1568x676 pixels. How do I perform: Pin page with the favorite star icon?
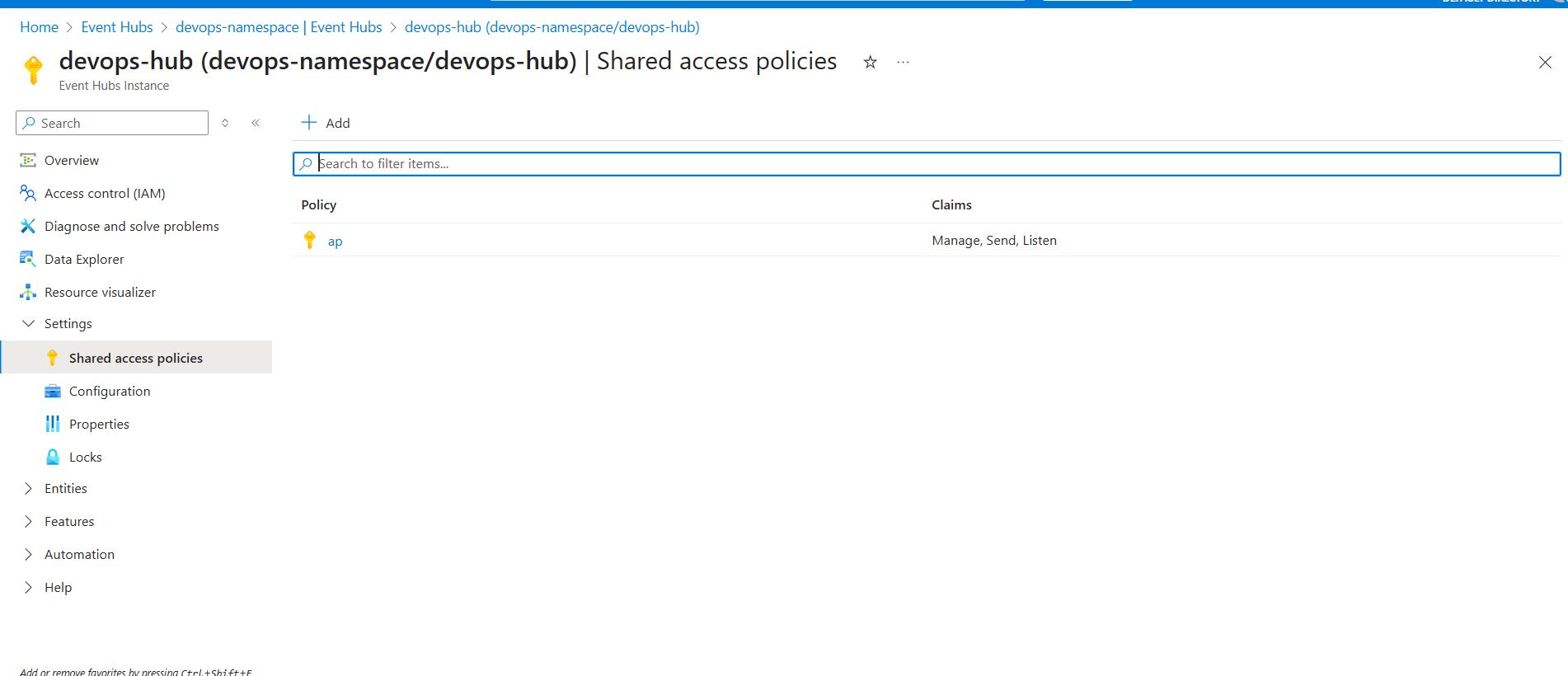[870, 62]
